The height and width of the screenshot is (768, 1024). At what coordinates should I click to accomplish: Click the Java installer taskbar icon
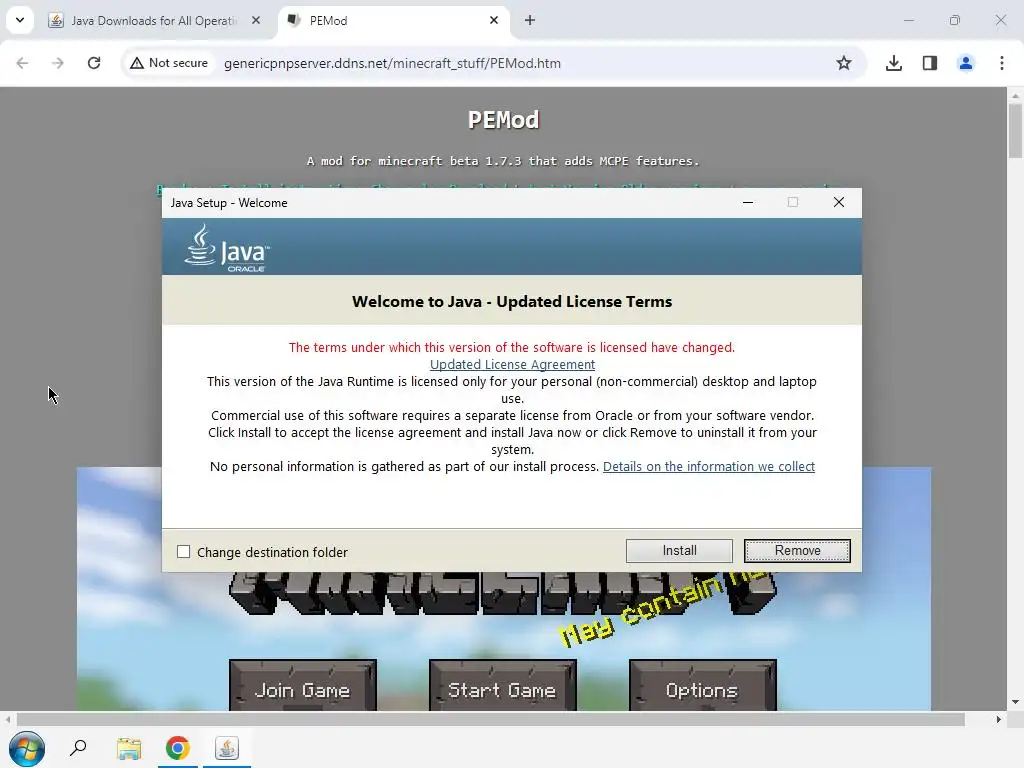pyautogui.click(x=227, y=748)
